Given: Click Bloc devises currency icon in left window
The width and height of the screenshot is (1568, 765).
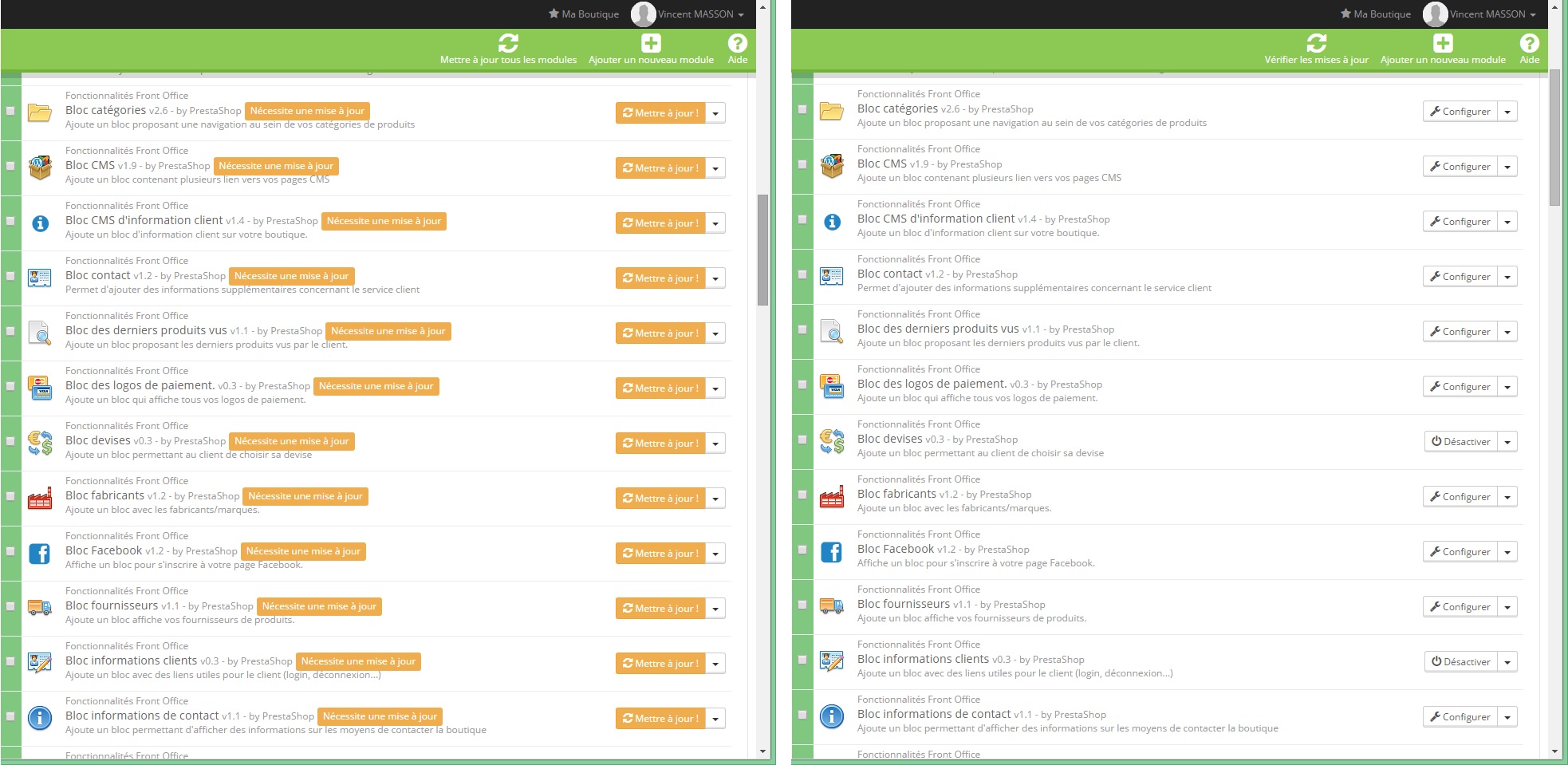Looking at the screenshot, I should tap(40, 442).
